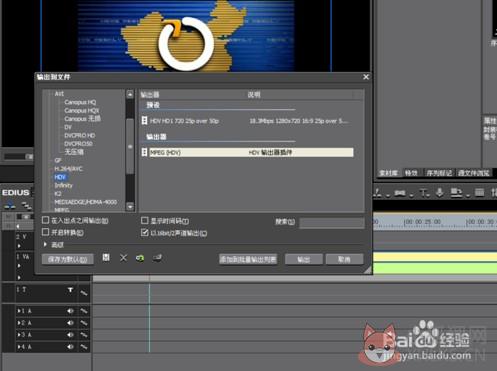497x371 pixels.
Task: Click the exporter list scroll down arrow
Action: click(x=130, y=207)
